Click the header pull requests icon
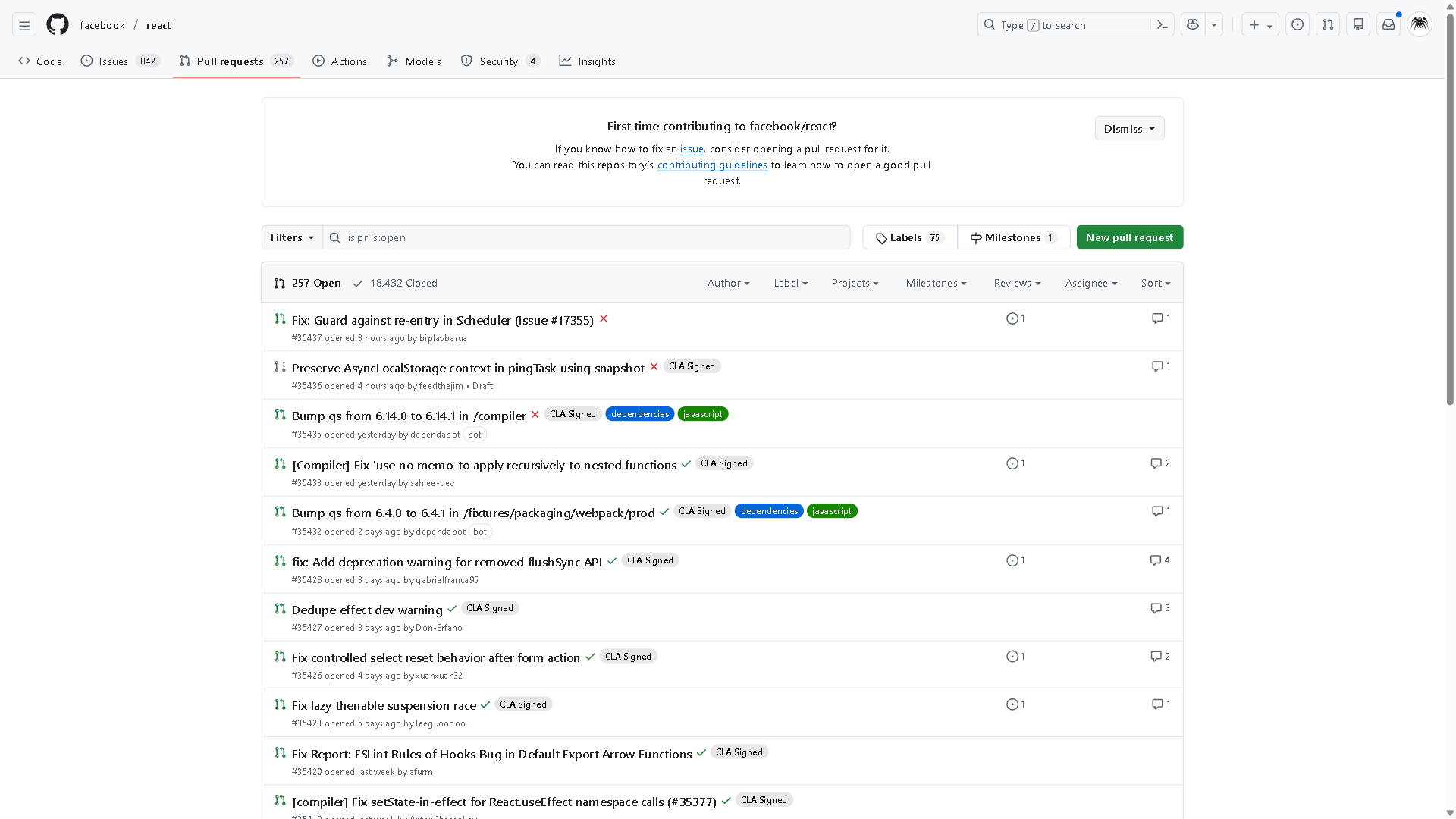The image size is (1456, 819). (x=1328, y=25)
